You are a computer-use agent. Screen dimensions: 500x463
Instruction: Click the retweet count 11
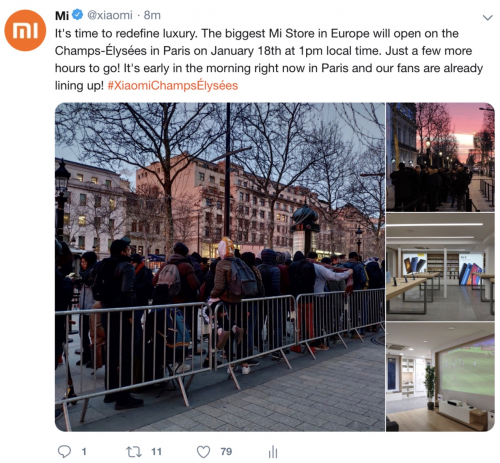coord(156,452)
